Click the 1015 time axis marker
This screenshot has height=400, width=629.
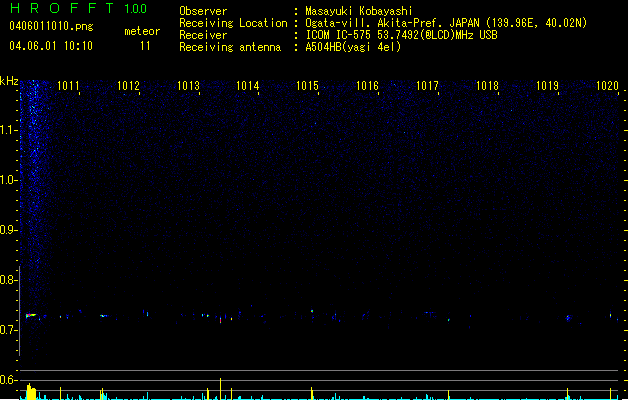point(307,86)
